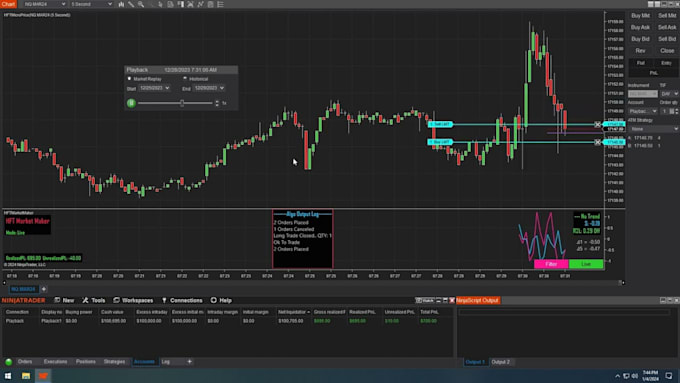This screenshot has width=680, height=383.
Task: Add a new Control Center tab
Action: click(190, 362)
